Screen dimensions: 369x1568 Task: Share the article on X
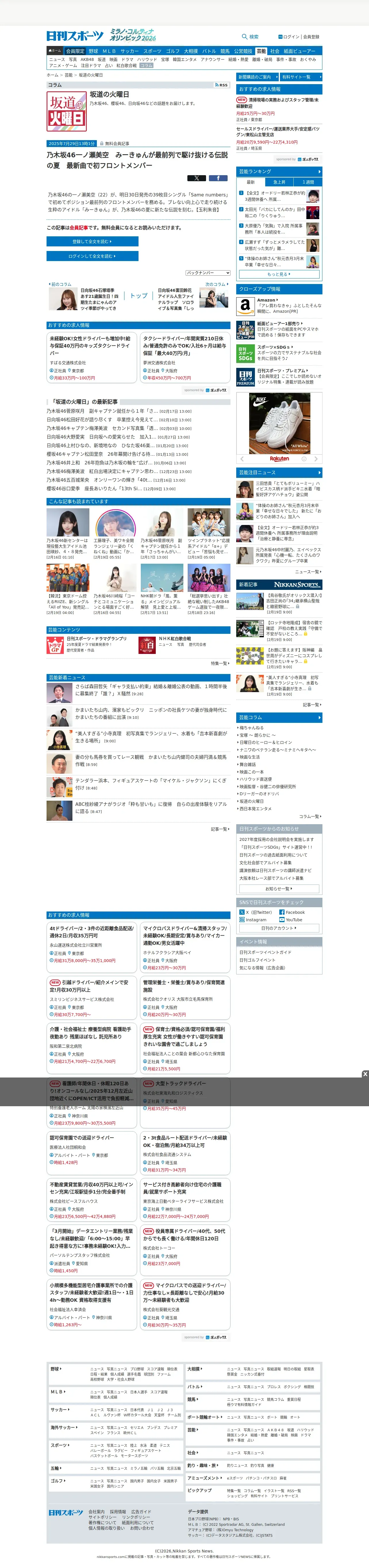coord(197,178)
